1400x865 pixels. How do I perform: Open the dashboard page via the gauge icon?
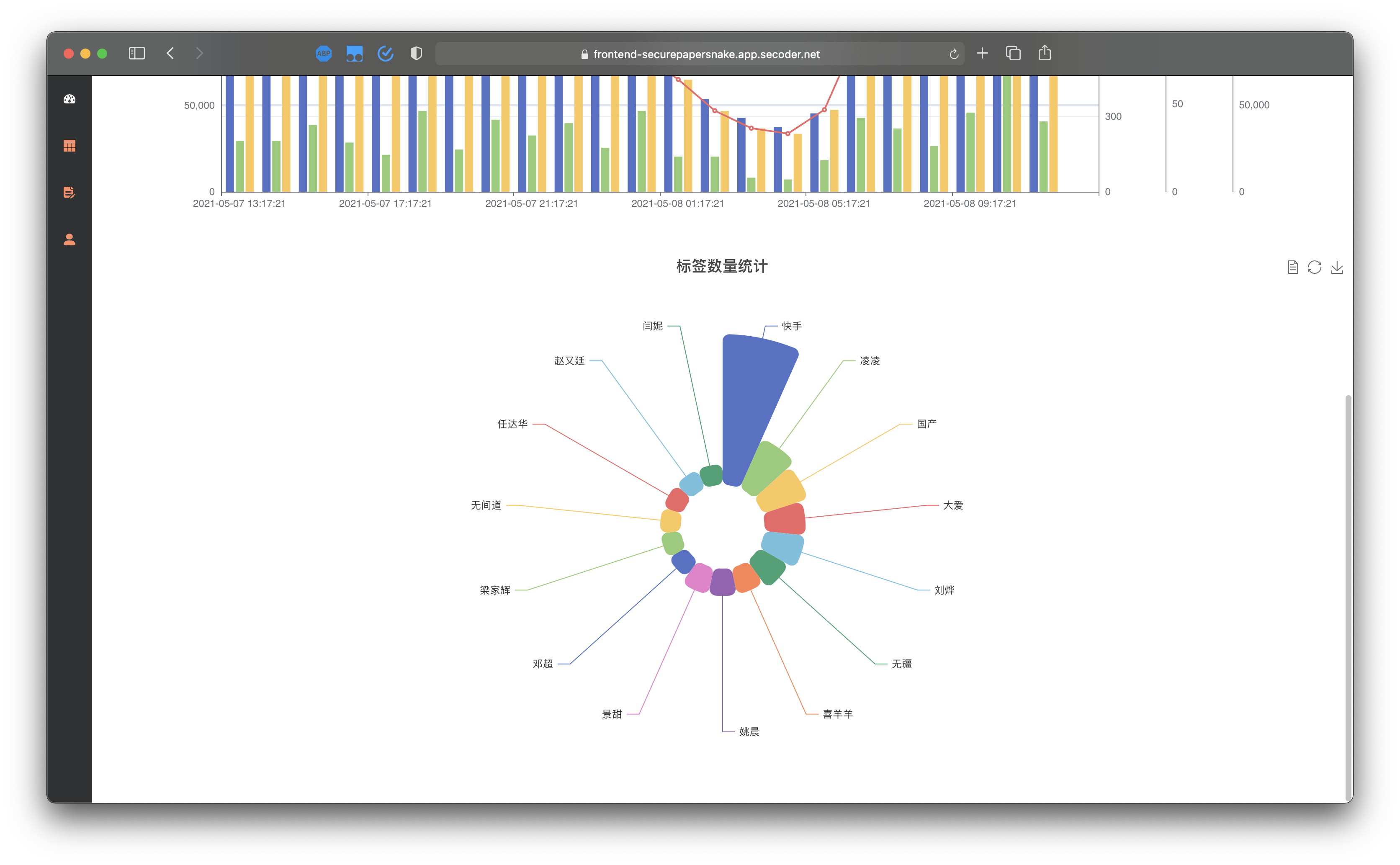coord(69,98)
